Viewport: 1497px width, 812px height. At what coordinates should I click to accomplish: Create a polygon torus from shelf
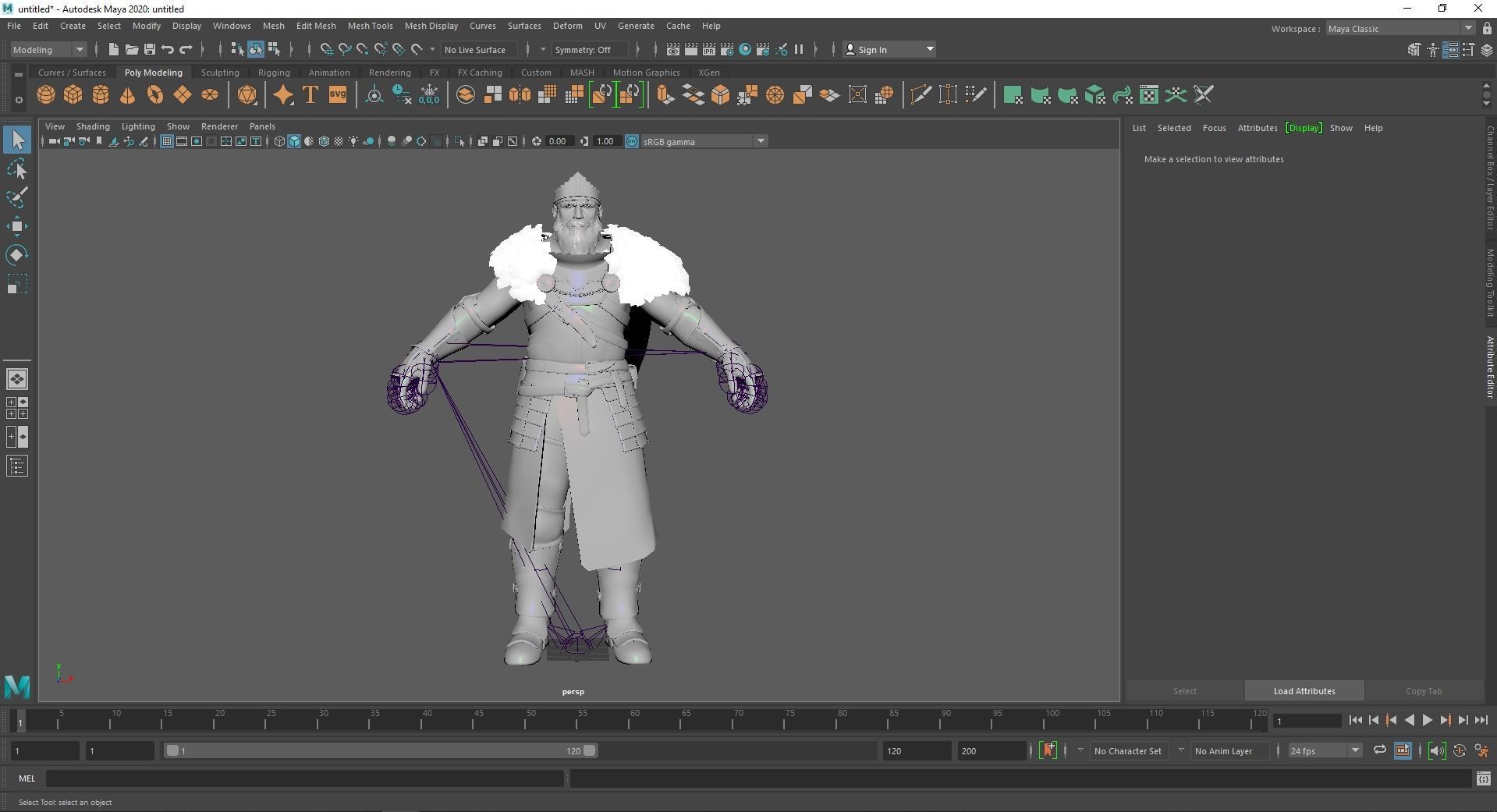(x=155, y=95)
